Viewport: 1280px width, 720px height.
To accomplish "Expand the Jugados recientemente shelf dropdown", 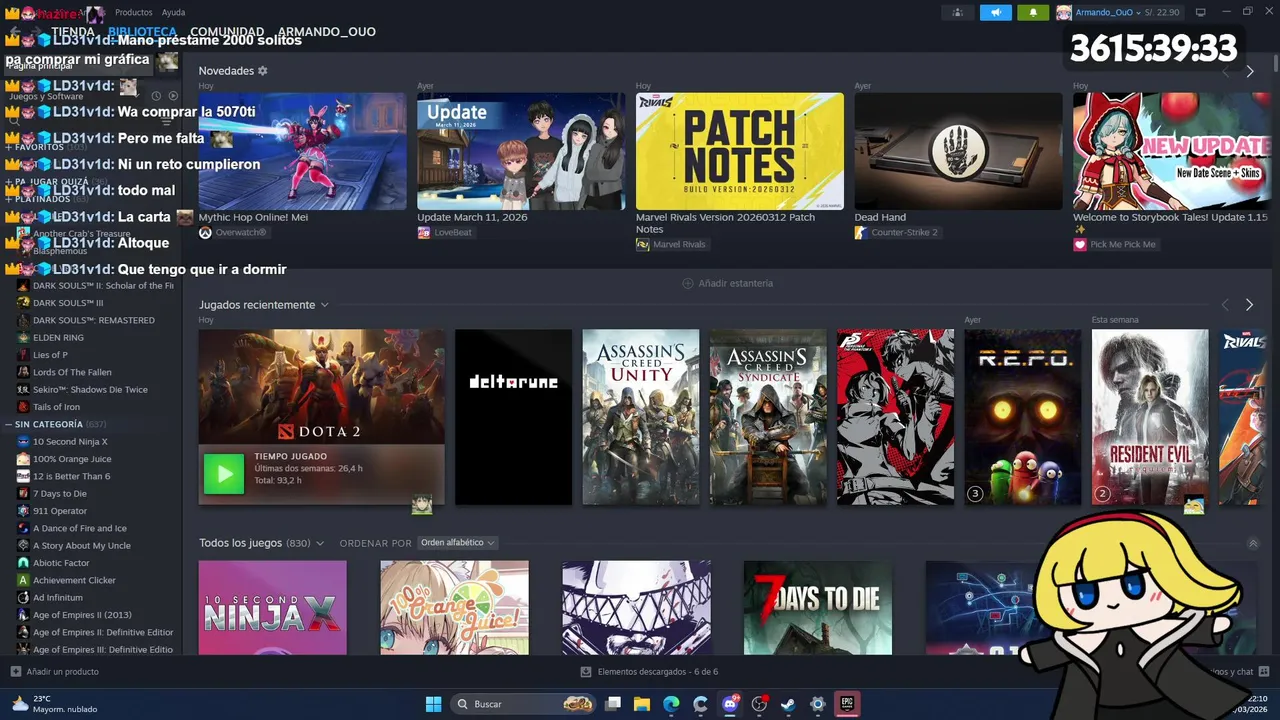I will pyautogui.click(x=324, y=305).
